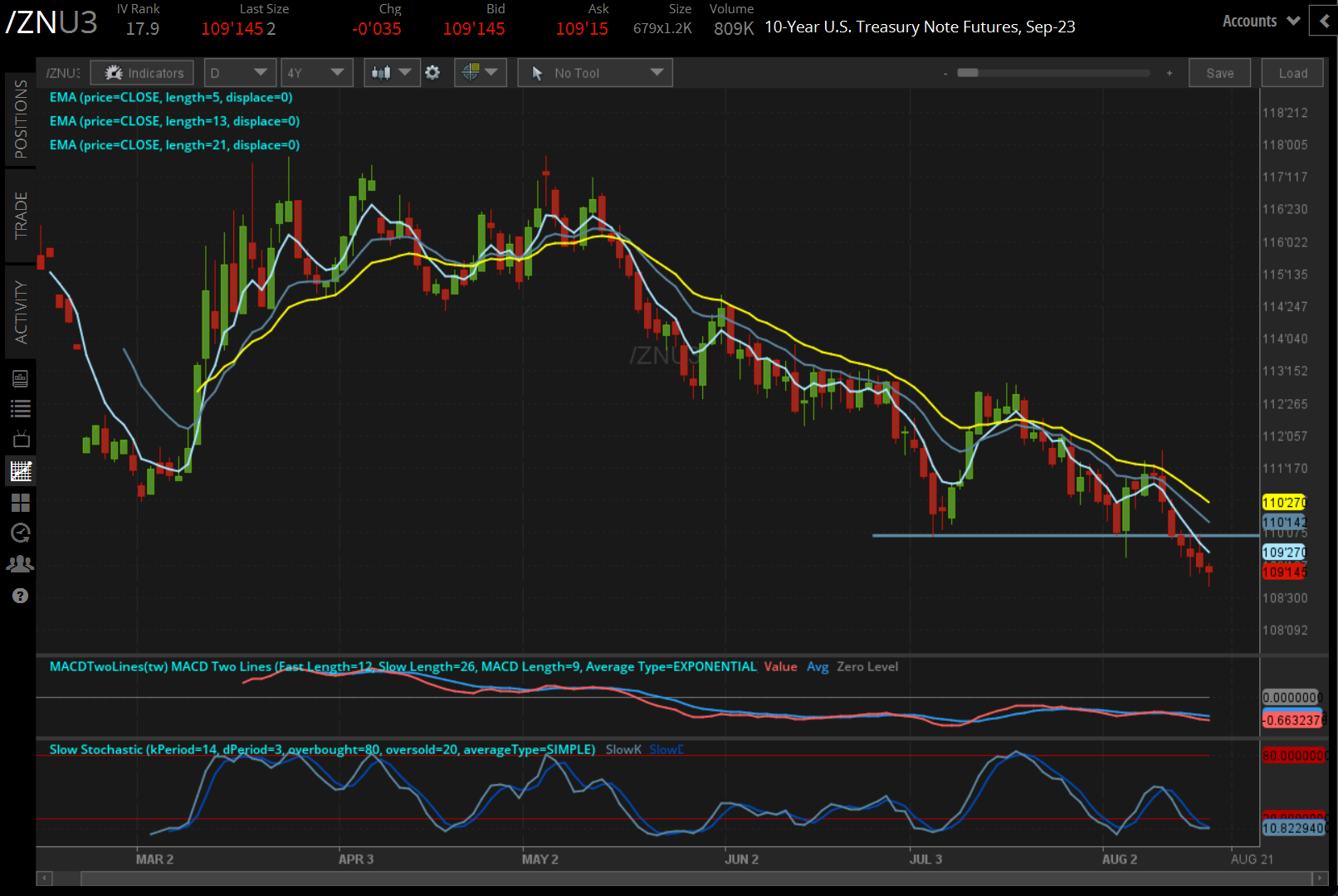Open the history clock icon in sidebar

[x=21, y=533]
